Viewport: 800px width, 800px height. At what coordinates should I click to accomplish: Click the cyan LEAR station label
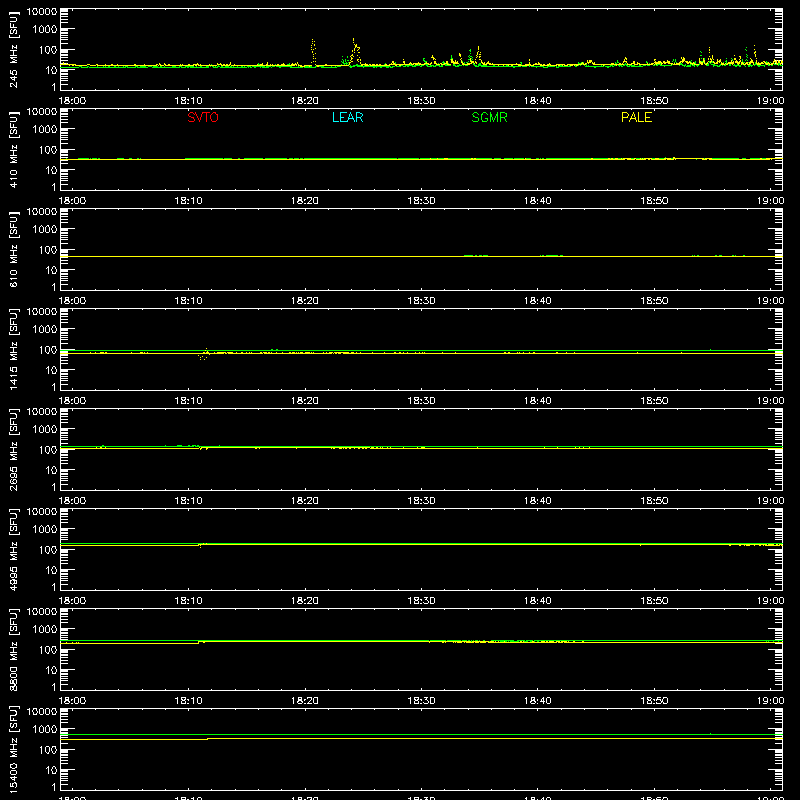(x=347, y=117)
